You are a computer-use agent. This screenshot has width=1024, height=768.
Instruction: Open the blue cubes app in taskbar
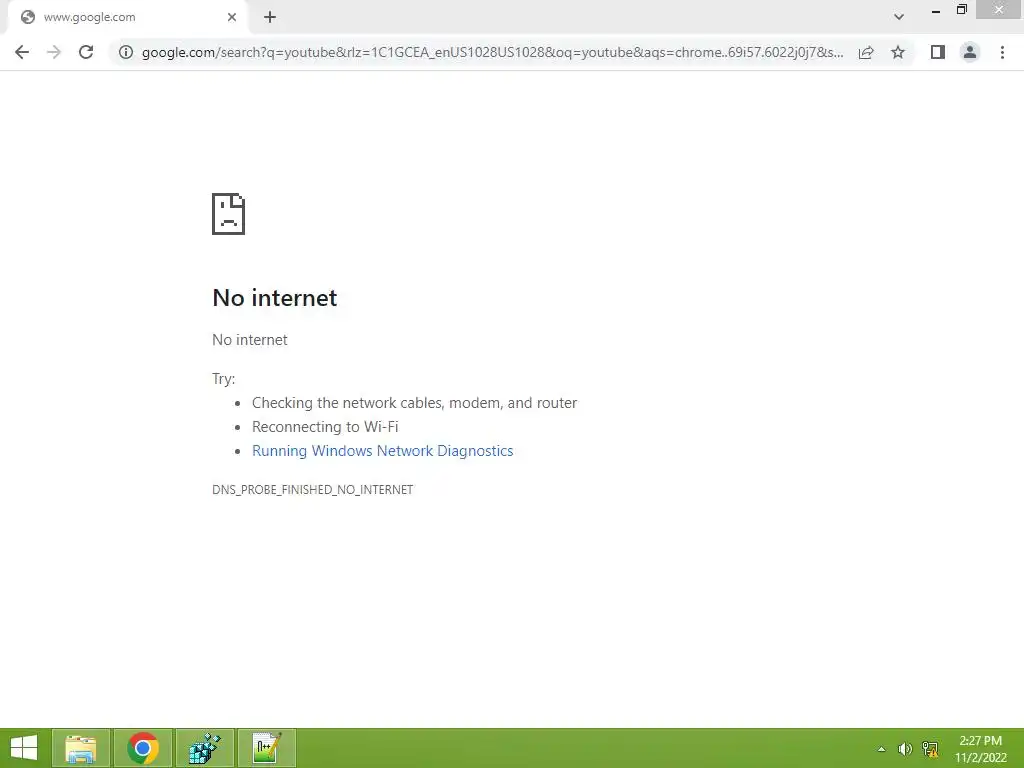[x=205, y=748]
